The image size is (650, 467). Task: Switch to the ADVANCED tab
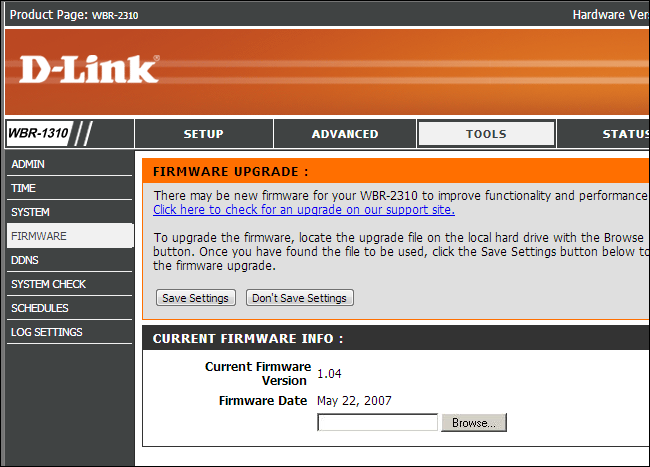[x=345, y=134]
